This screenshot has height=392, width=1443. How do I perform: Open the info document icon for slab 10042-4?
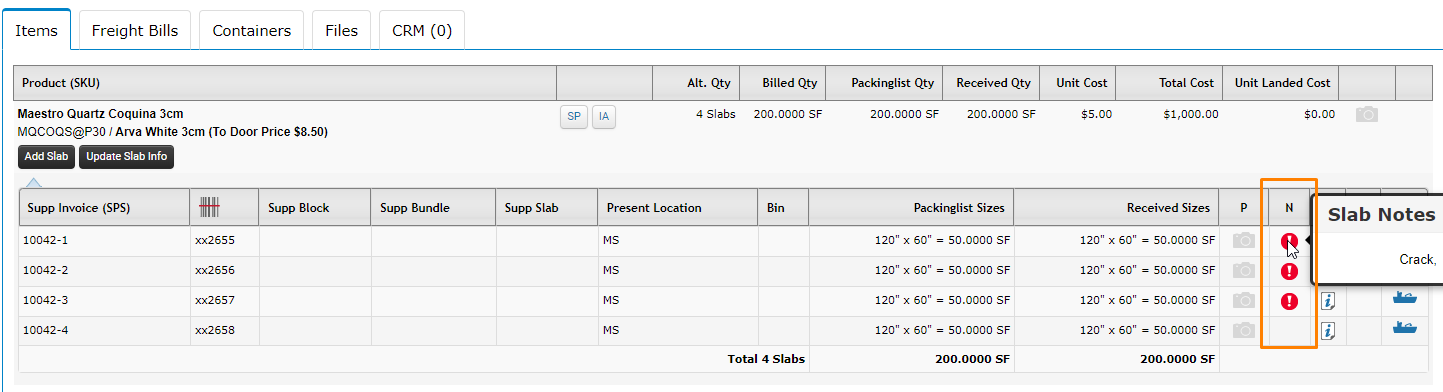coord(1328,331)
